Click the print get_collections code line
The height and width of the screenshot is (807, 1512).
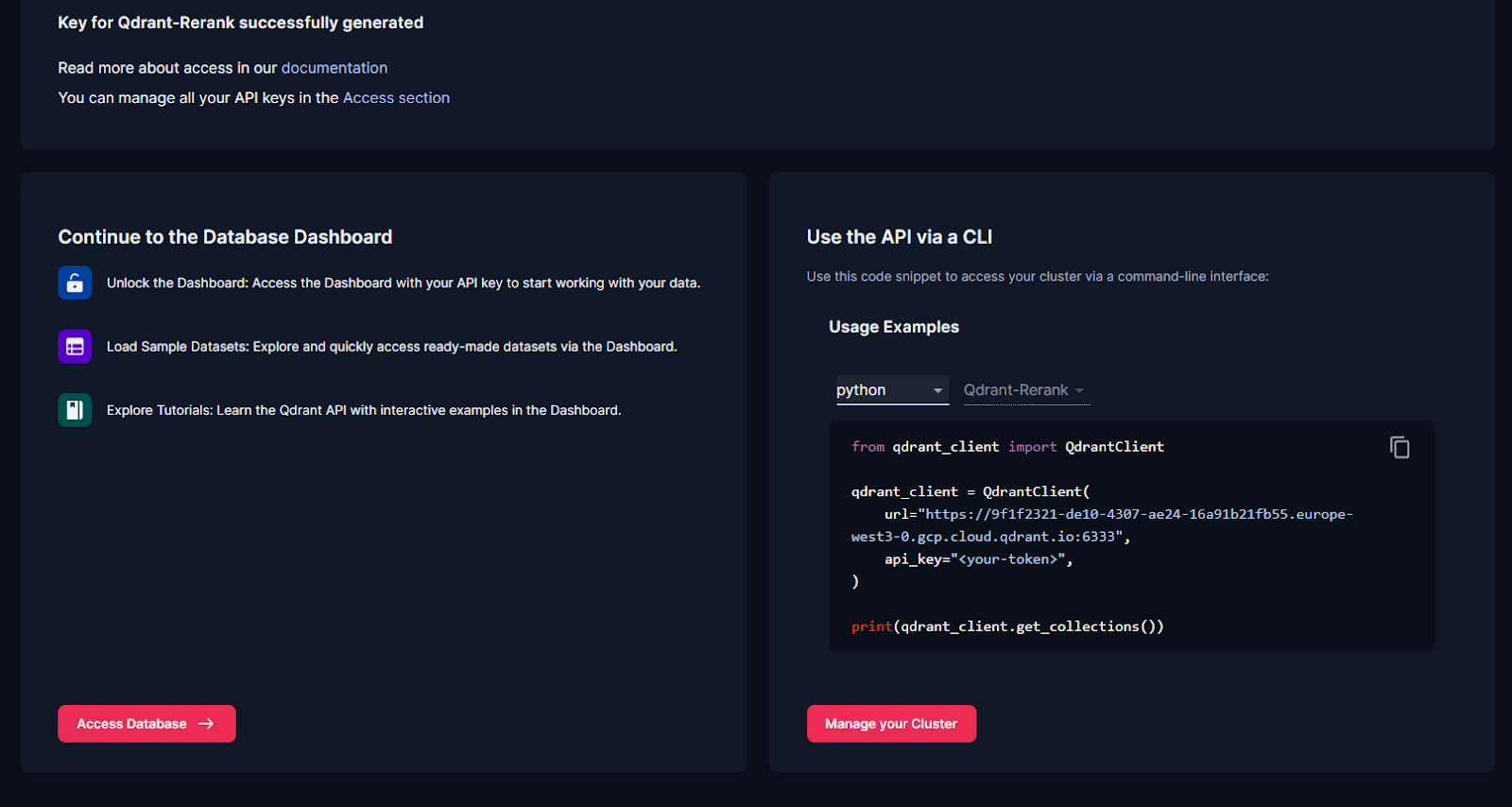pos(1007,627)
